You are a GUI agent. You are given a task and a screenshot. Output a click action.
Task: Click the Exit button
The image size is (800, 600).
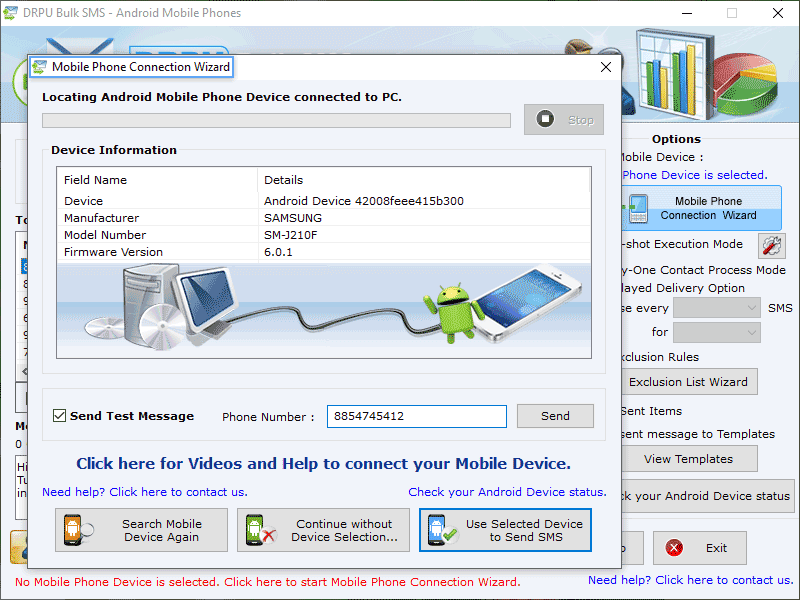pyautogui.click(x=699, y=548)
